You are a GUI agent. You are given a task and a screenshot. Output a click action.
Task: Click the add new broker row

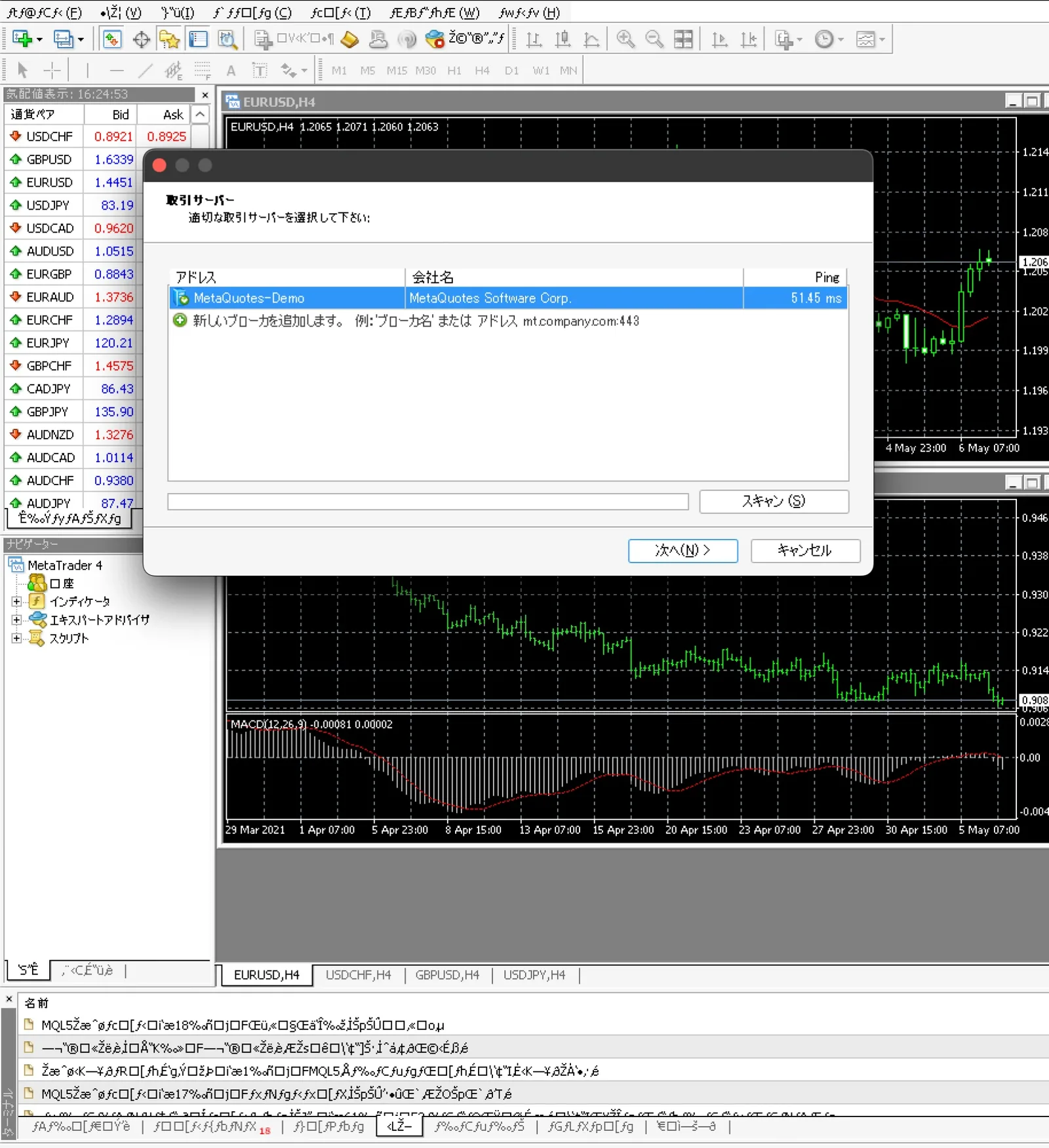[x=508, y=321]
